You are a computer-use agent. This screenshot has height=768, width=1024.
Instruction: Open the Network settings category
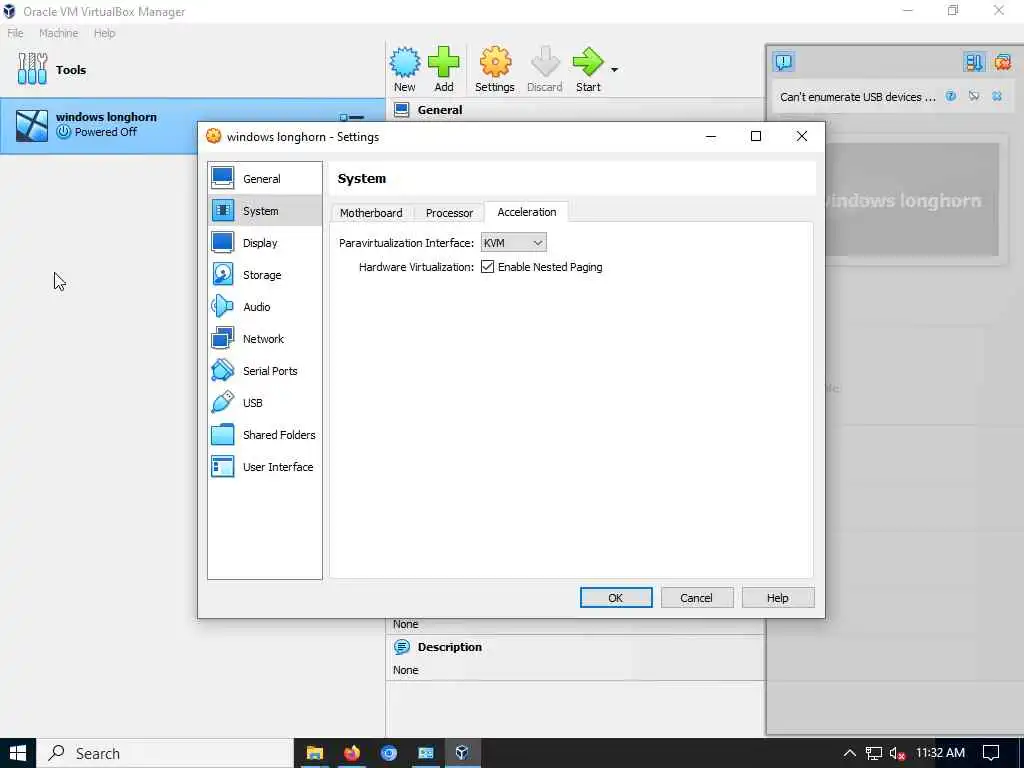click(x=264, y=339)
